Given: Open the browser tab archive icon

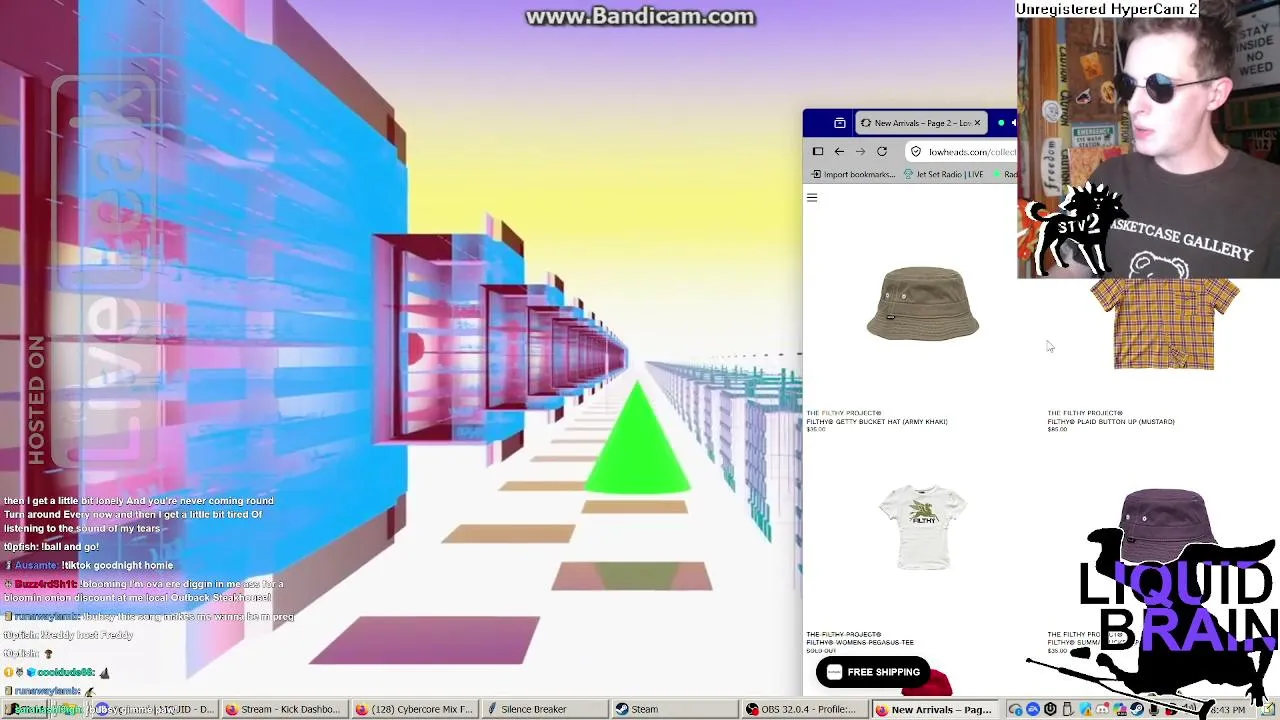Looking at the screenshot, I should point(839,123).
